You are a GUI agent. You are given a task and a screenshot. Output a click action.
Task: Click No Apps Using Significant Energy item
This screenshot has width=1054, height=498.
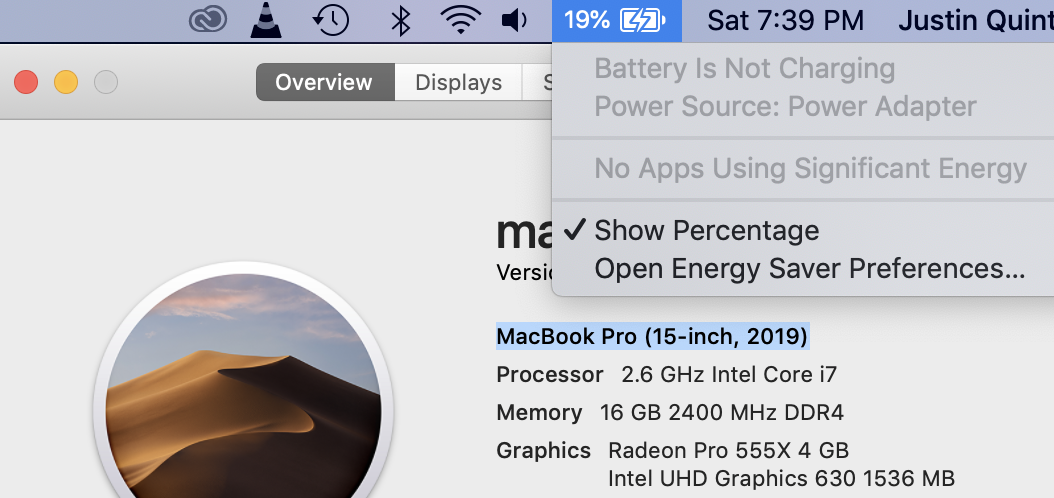point(810,169)
